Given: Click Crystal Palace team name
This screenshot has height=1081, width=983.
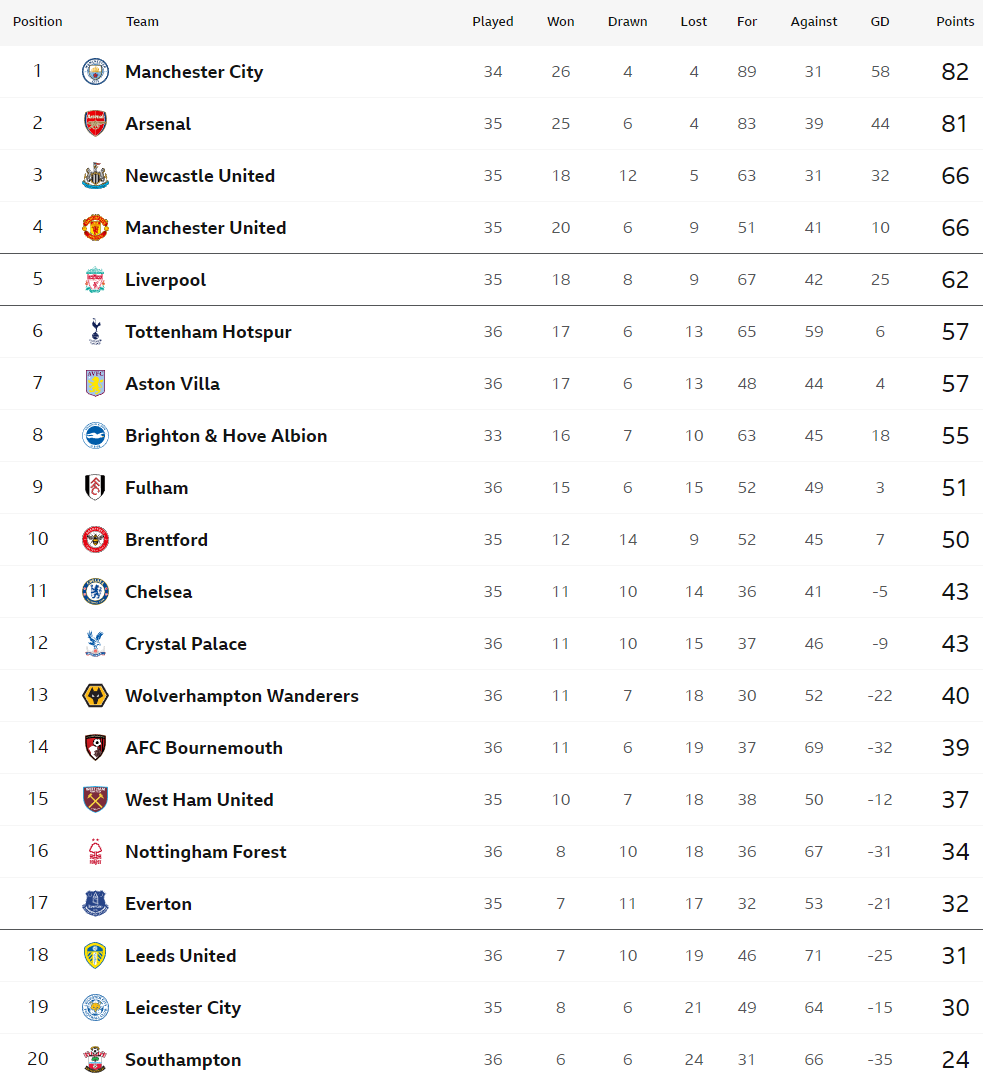Looking at the screenshot, I should coord(186,644).
